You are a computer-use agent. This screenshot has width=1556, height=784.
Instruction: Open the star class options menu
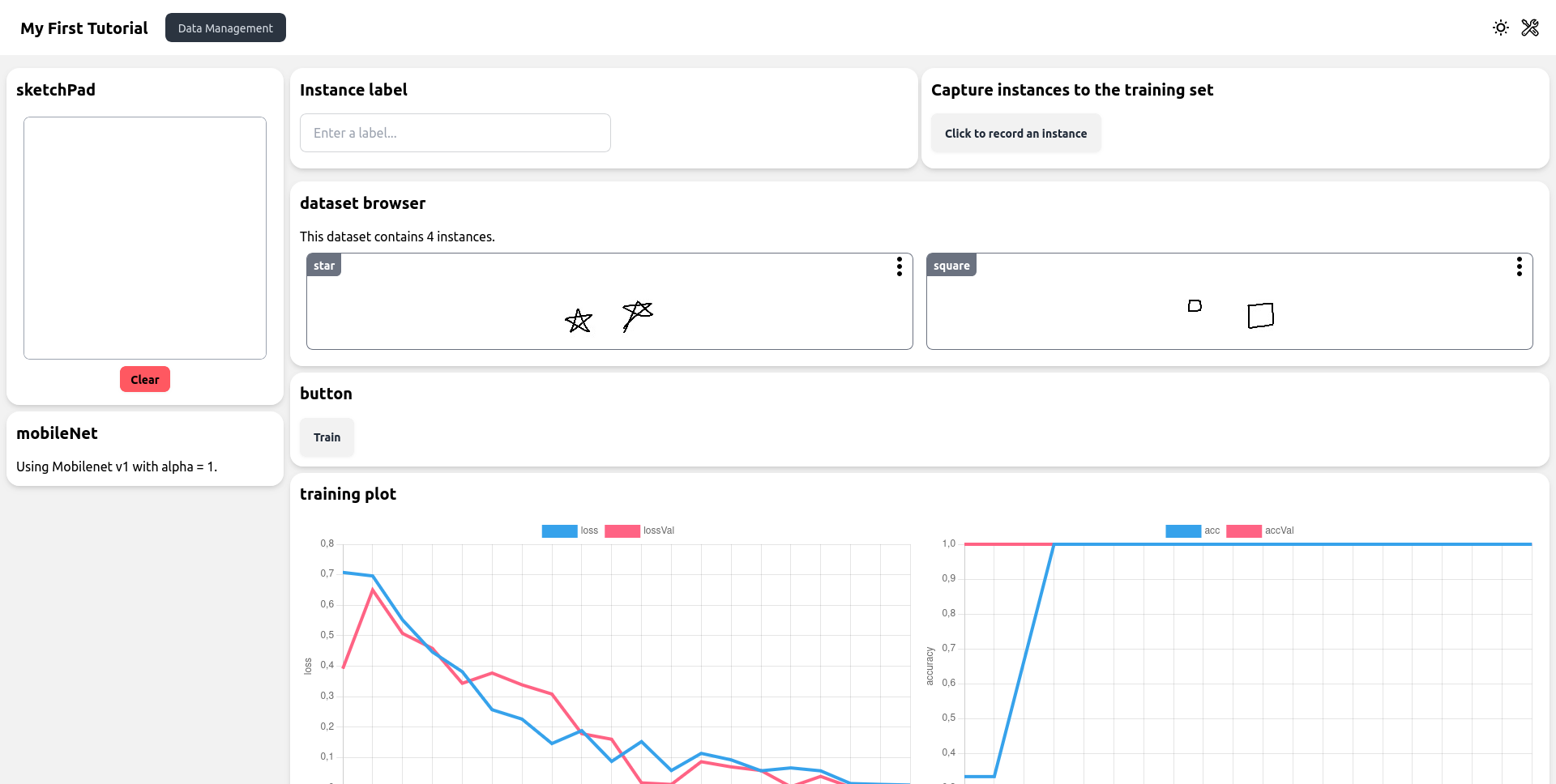click(x=900, y=266)
